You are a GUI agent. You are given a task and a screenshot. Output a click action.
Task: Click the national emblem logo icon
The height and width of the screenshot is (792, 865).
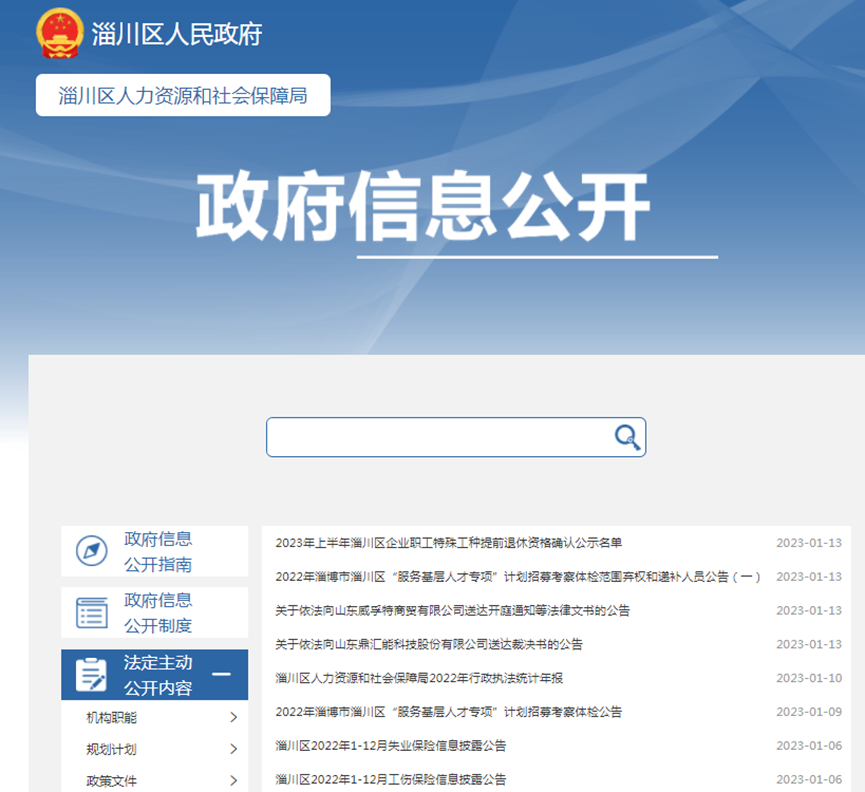pyautogui.click(x=57, y=33)
